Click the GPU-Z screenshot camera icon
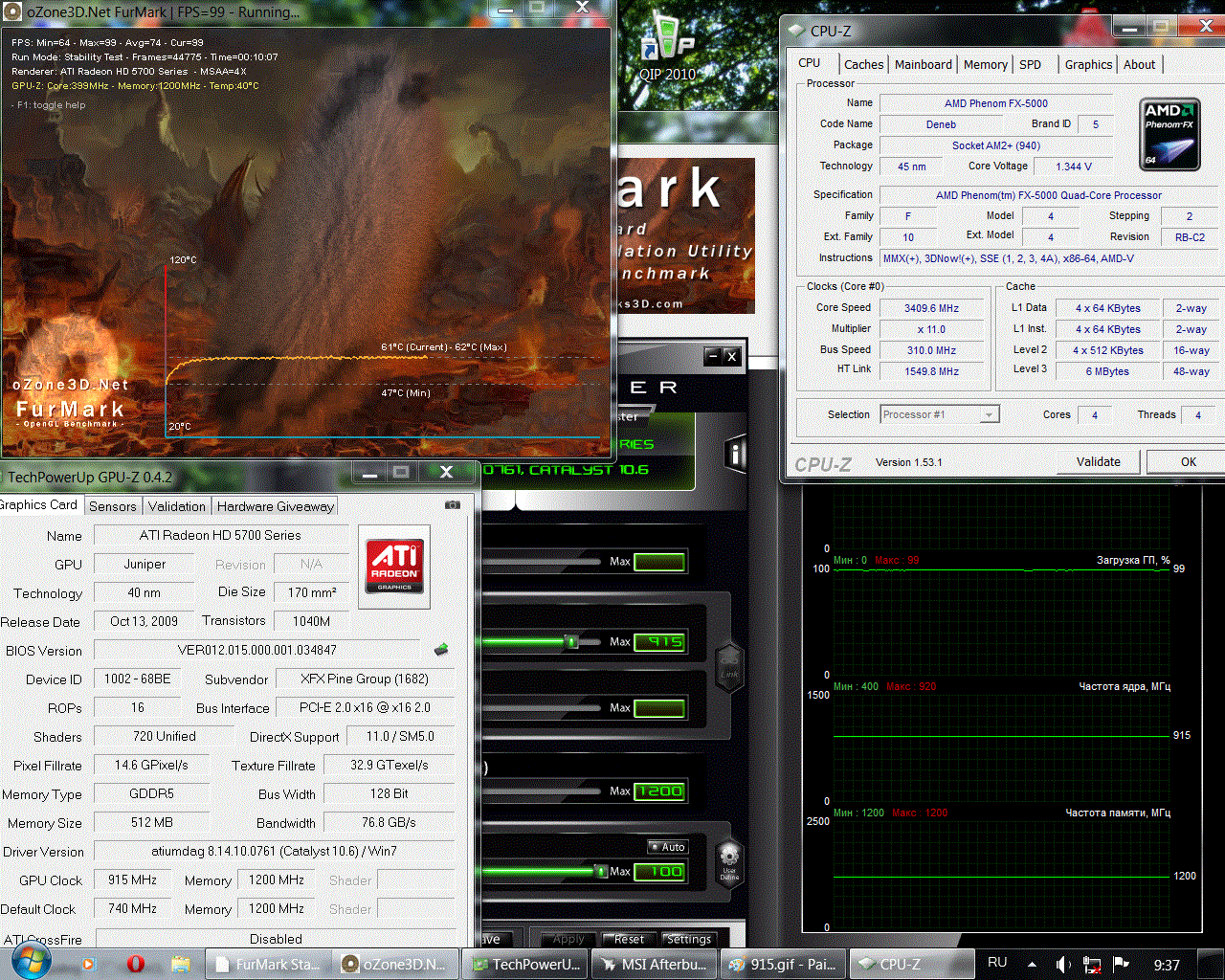Screen dimensions: 1225x980 (x=453, y=504)
